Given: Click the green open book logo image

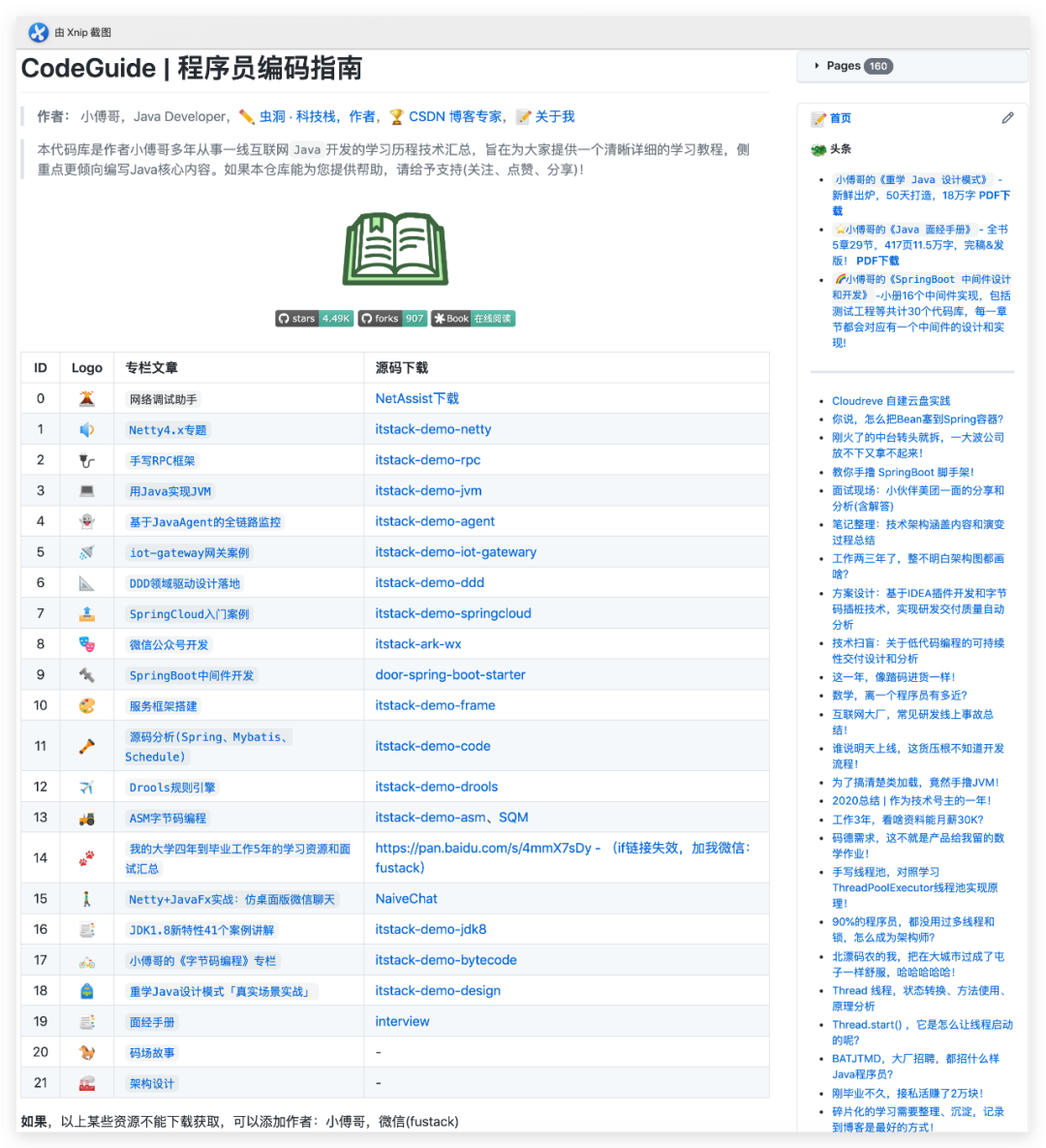Looking at the screenshot, I should (395, 249).
